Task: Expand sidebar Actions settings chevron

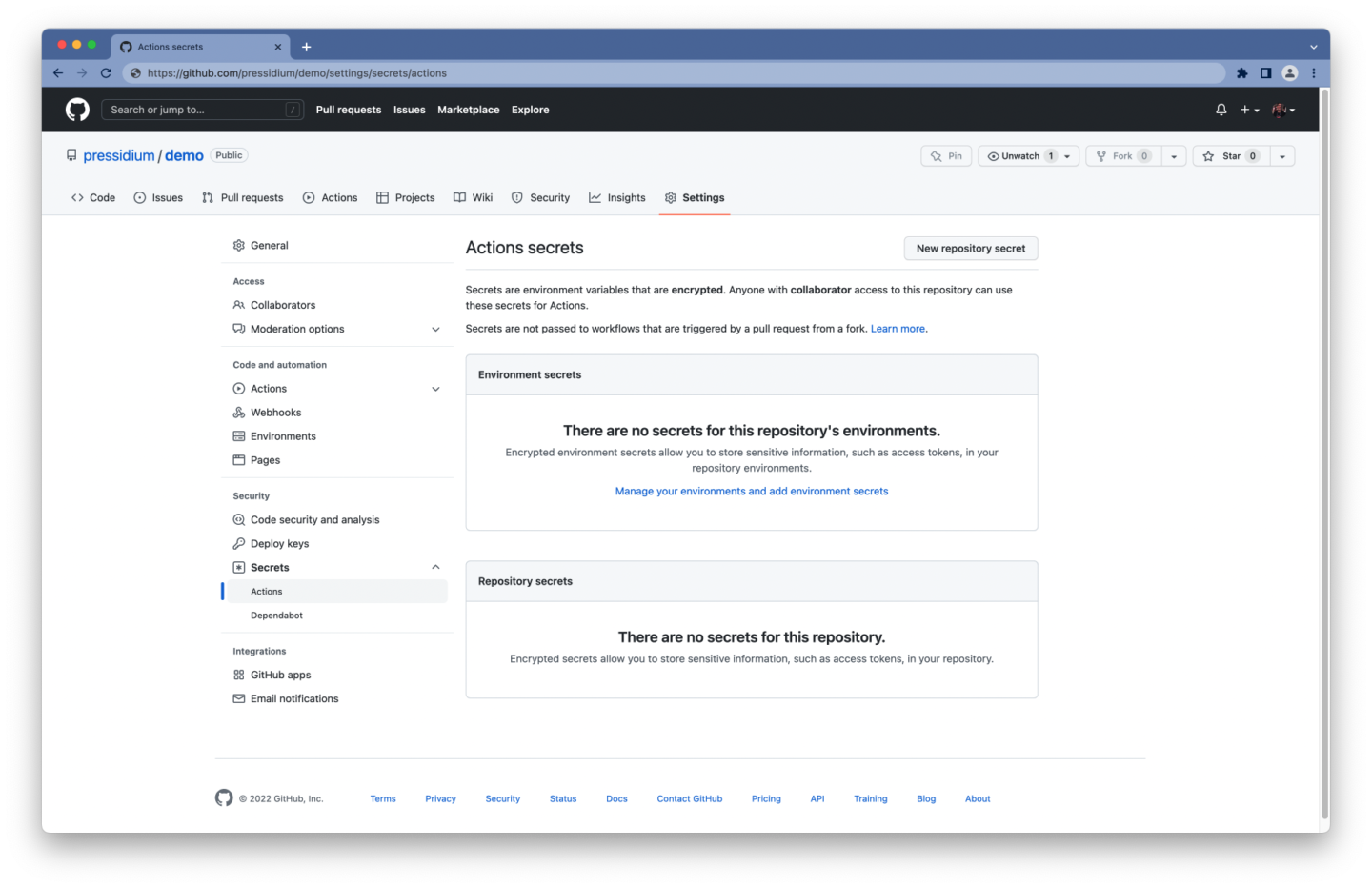Action: [x=435, y=389]
